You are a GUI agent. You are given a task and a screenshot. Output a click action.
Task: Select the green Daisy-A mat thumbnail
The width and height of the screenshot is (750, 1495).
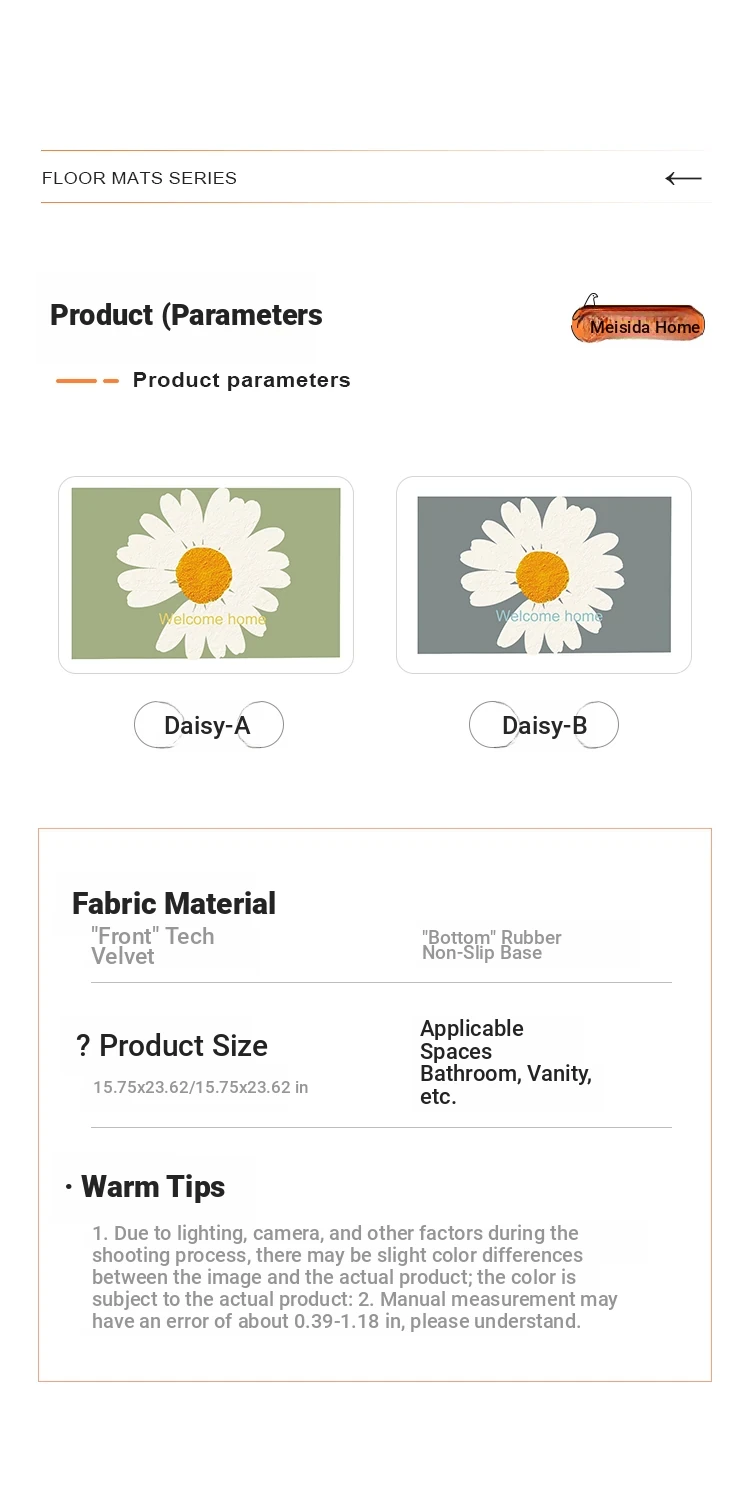[206, 574]
